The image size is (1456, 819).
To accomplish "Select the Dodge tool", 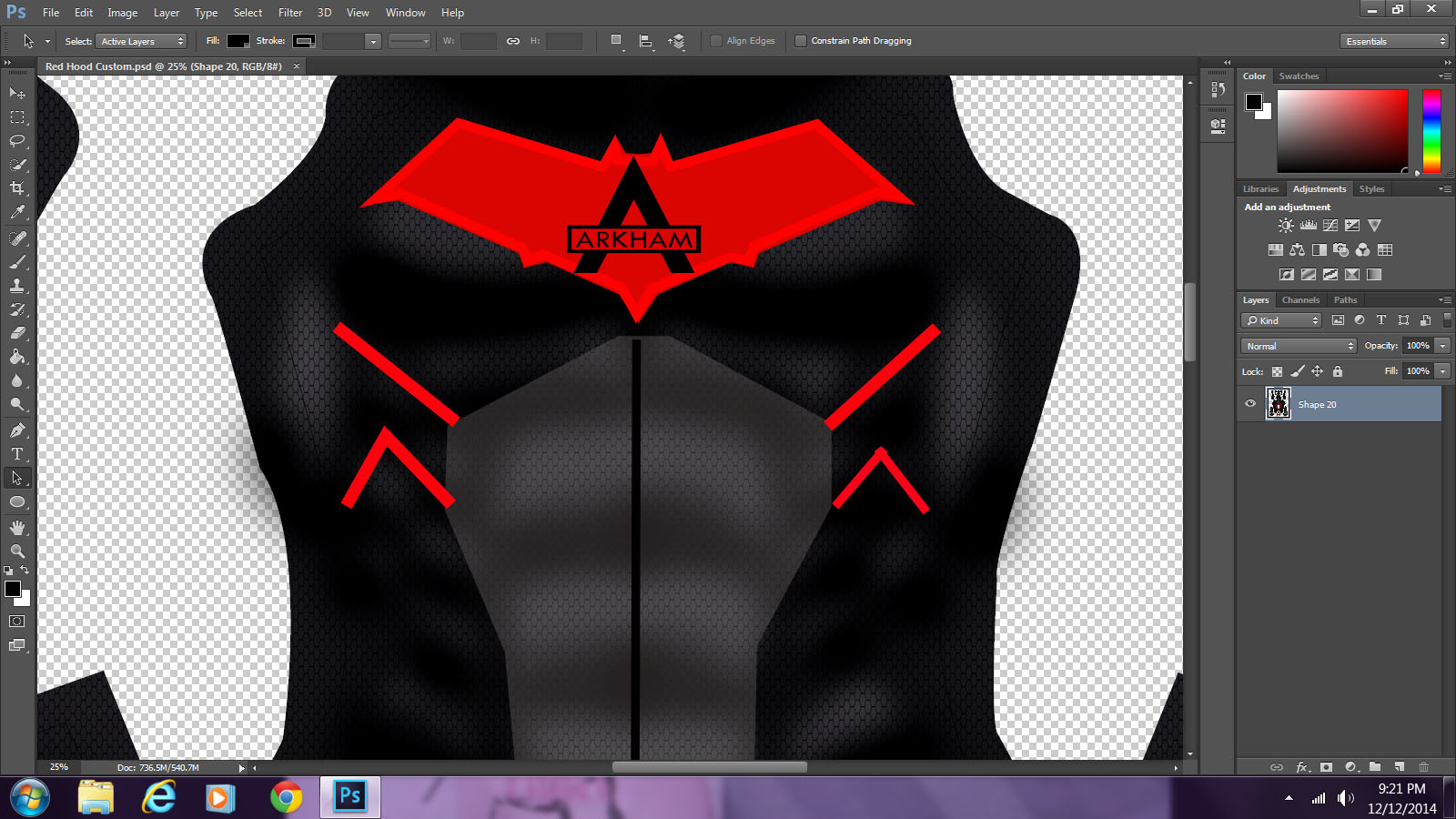I will (17, 404).
